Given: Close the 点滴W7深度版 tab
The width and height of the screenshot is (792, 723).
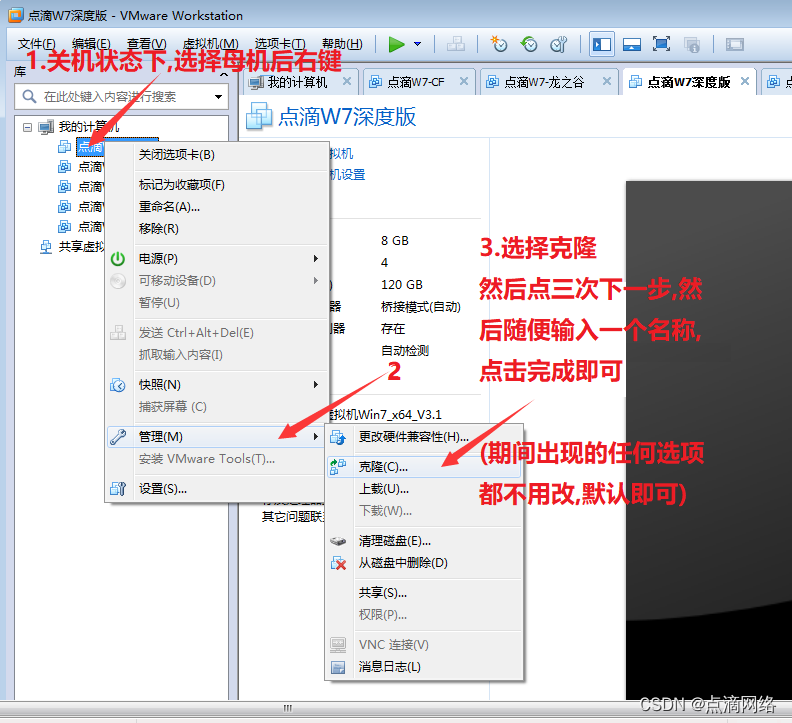Looking at the screenshot, I should coord(745,81).
